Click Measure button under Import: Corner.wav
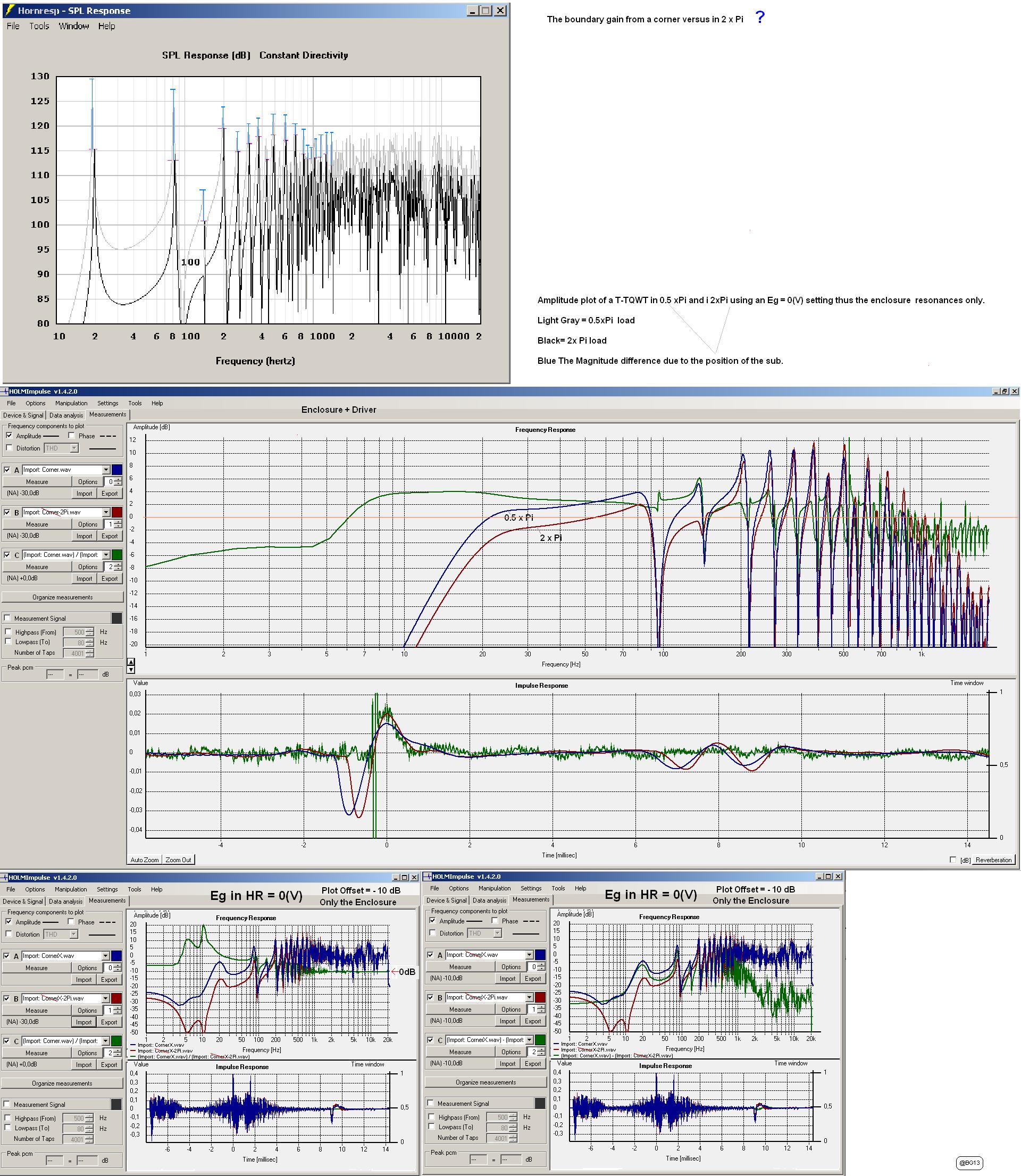Viewport: 1021px width, 1176px height. pos(37,482)
